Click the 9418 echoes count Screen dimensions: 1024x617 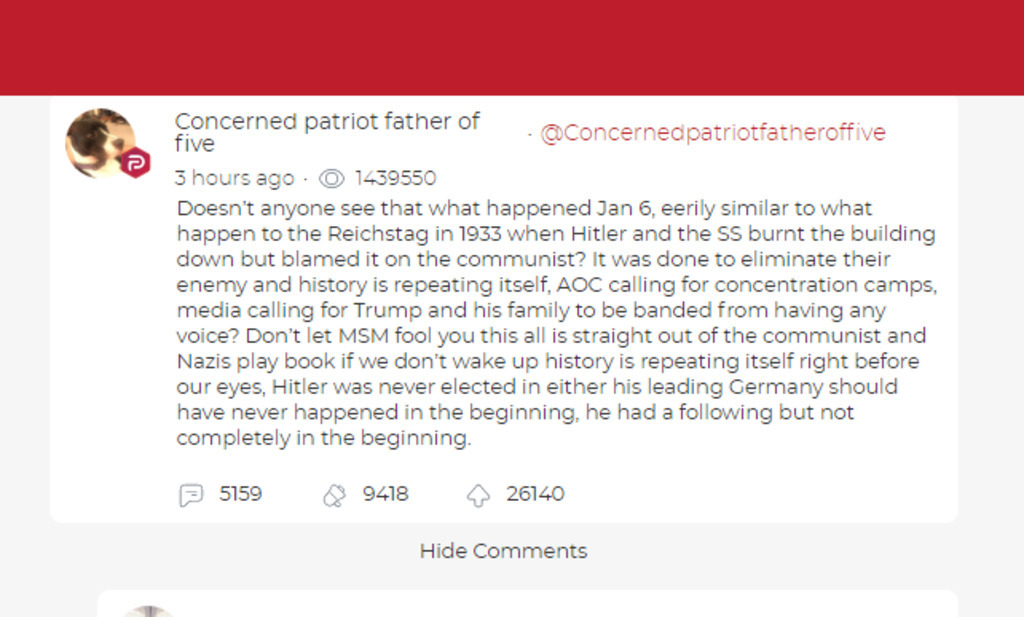click(385, 494)
